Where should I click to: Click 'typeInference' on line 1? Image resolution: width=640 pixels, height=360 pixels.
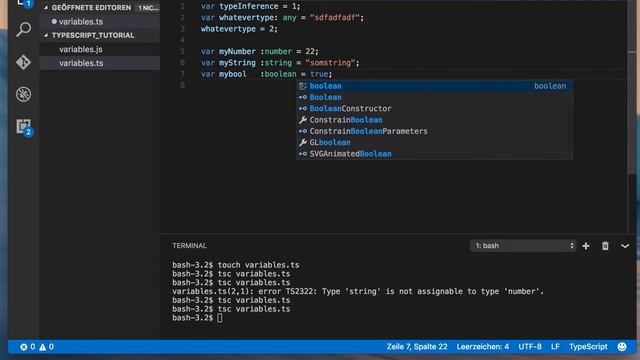tap(249, 7)
